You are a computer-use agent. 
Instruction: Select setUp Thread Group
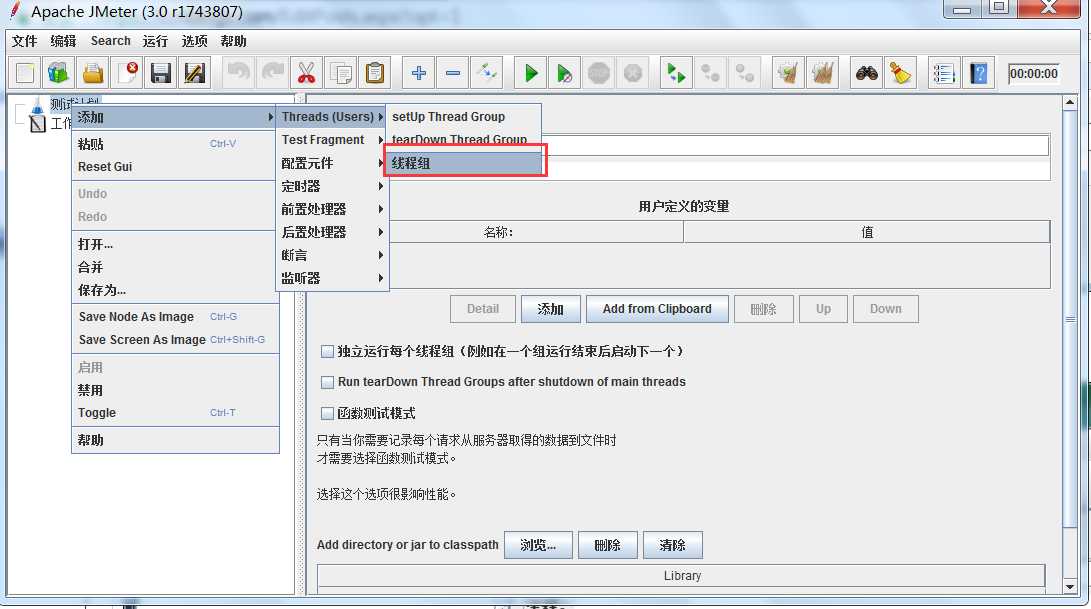(x=464, y=117)
